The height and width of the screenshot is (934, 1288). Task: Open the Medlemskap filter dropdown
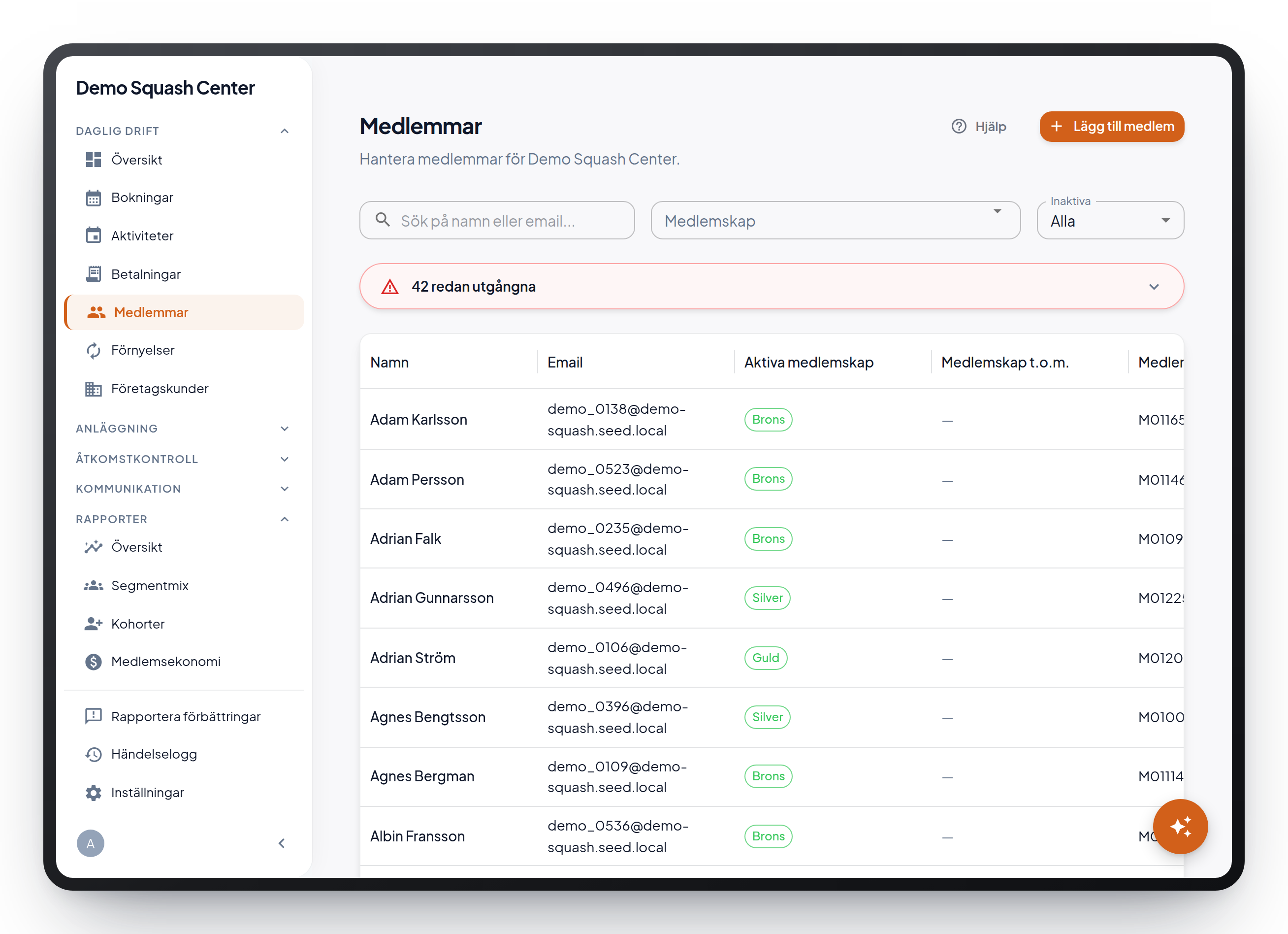coord(836,220)
